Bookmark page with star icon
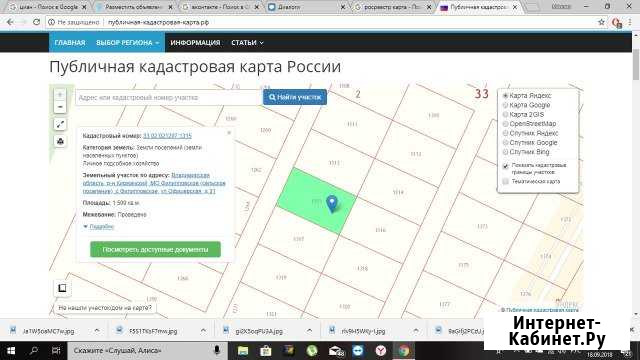This screenshot has width=640, height=360. (601, 22)
